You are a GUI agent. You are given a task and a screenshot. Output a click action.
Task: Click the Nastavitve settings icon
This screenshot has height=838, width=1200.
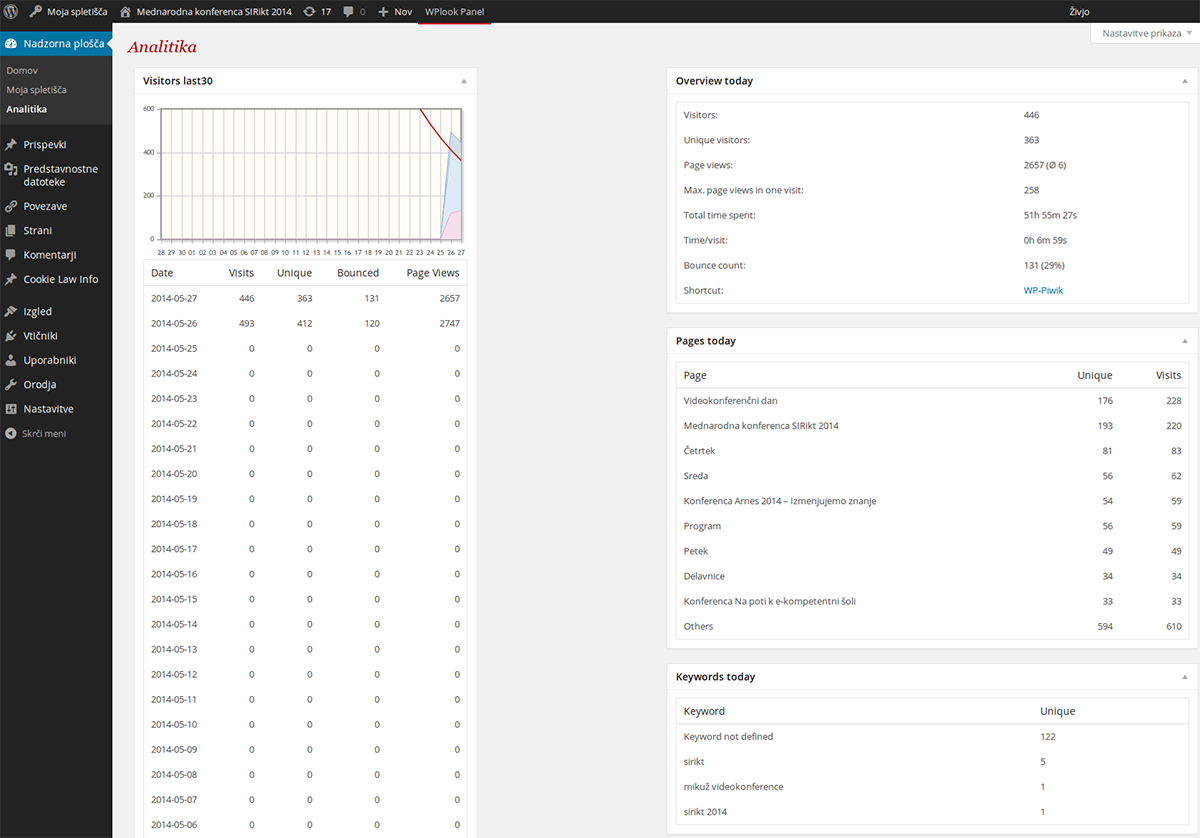11,409
